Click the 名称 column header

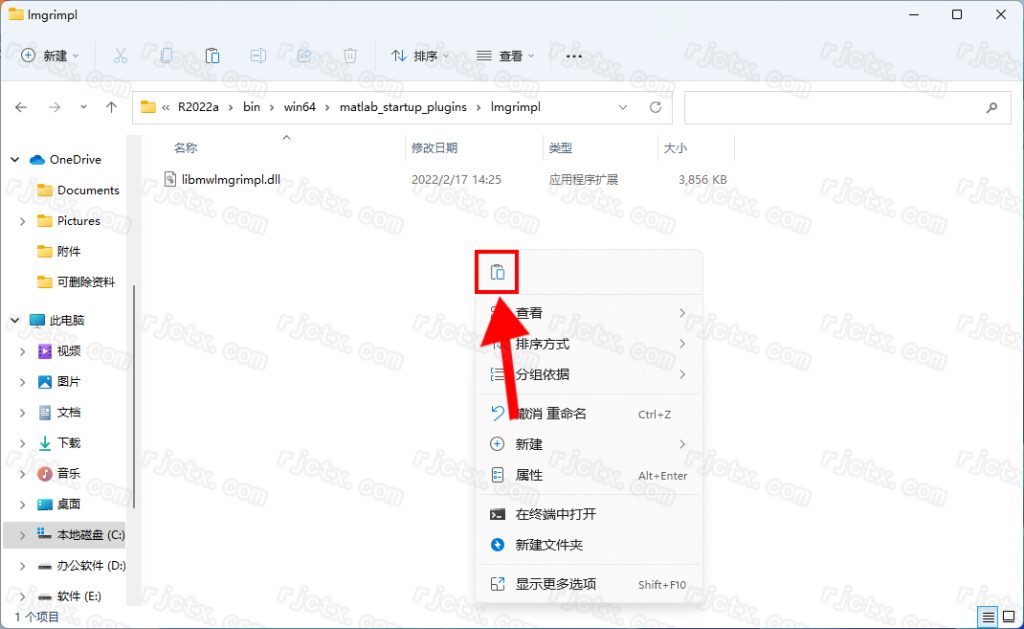186,148
